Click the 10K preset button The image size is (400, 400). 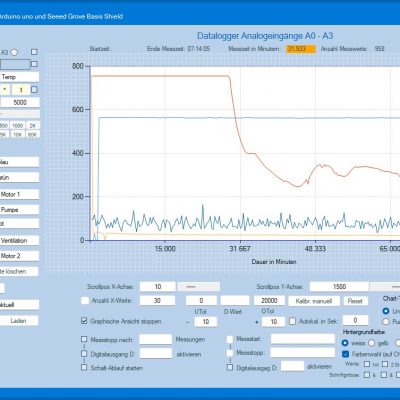click(x=17, y=134)
